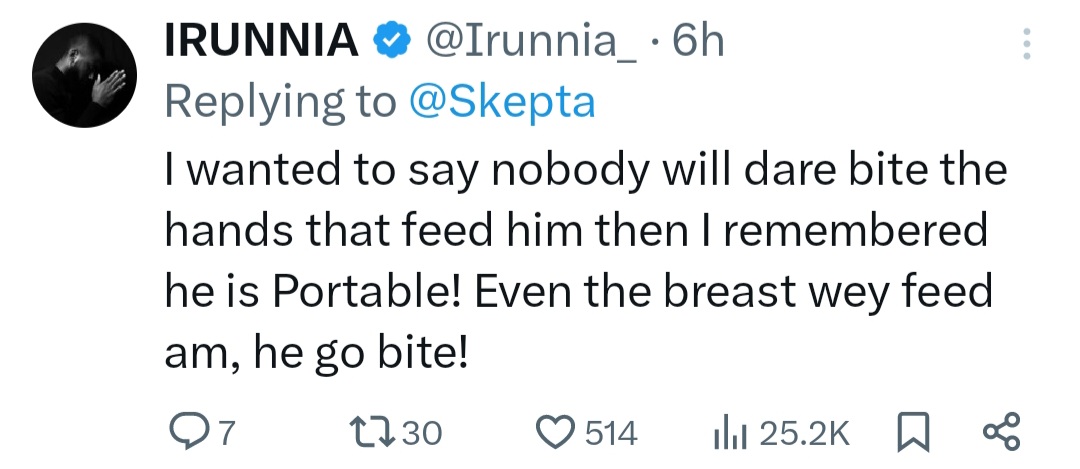Open IRUNNIA's profile picture
1080x469 pixels.
[84, 76]
